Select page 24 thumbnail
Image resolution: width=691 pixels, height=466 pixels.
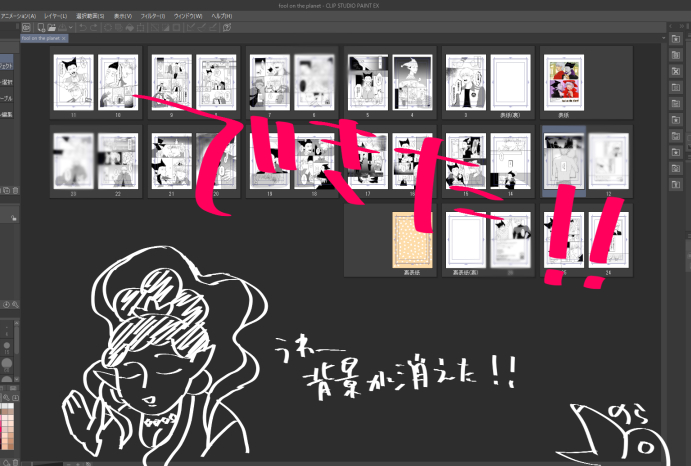click(608, 240)
